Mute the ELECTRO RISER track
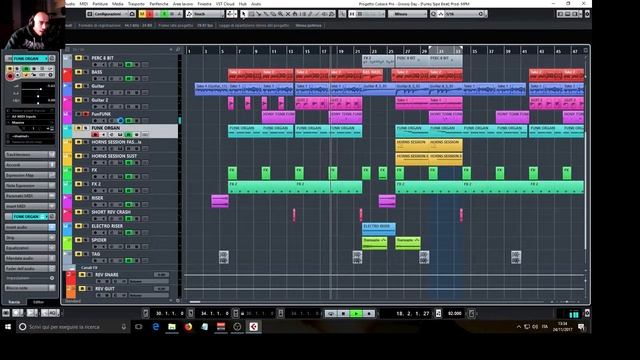The image size is (640, 360). pos(78,226)
